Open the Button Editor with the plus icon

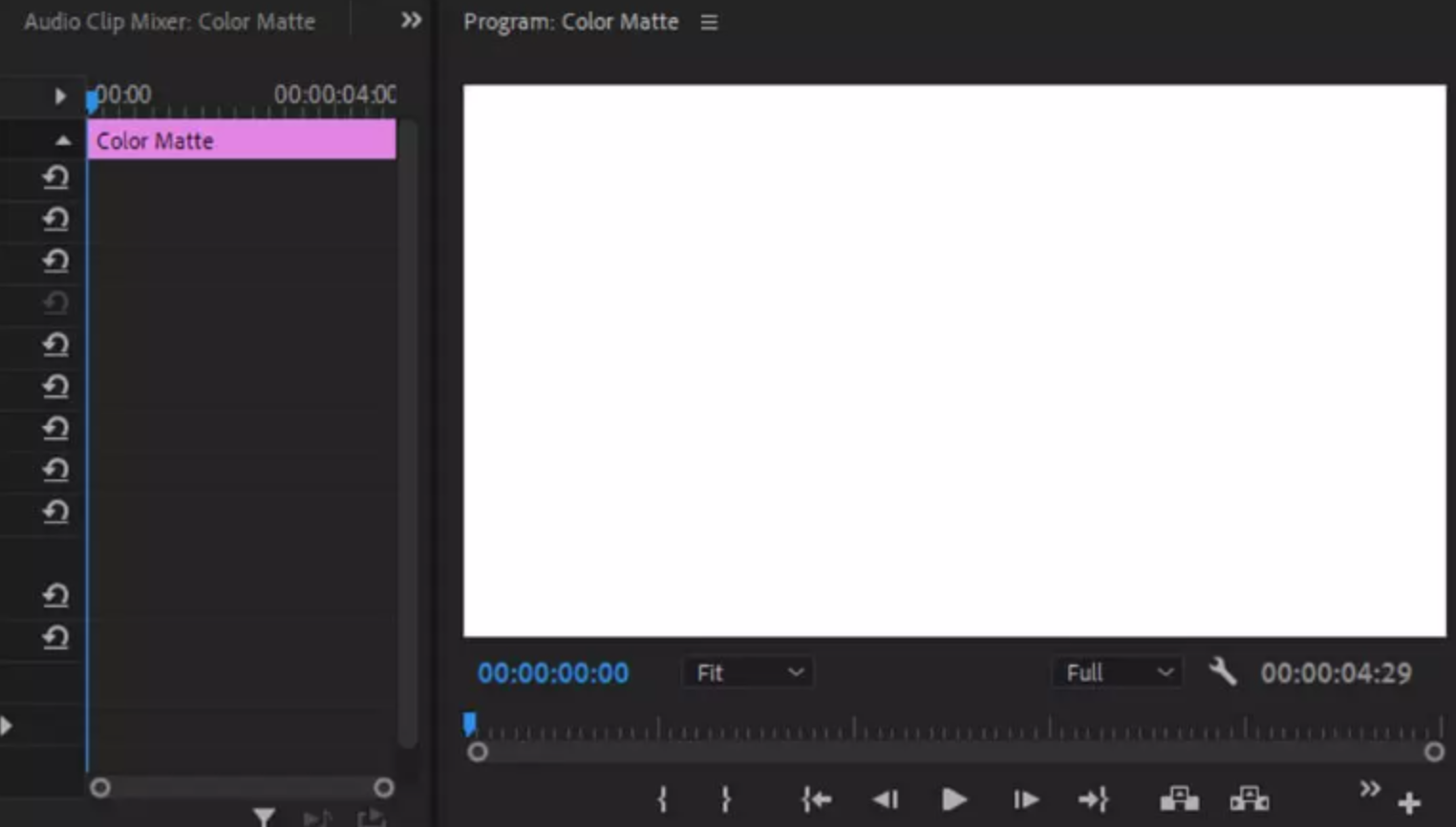pyautogui.click(x=1409, y=801)
